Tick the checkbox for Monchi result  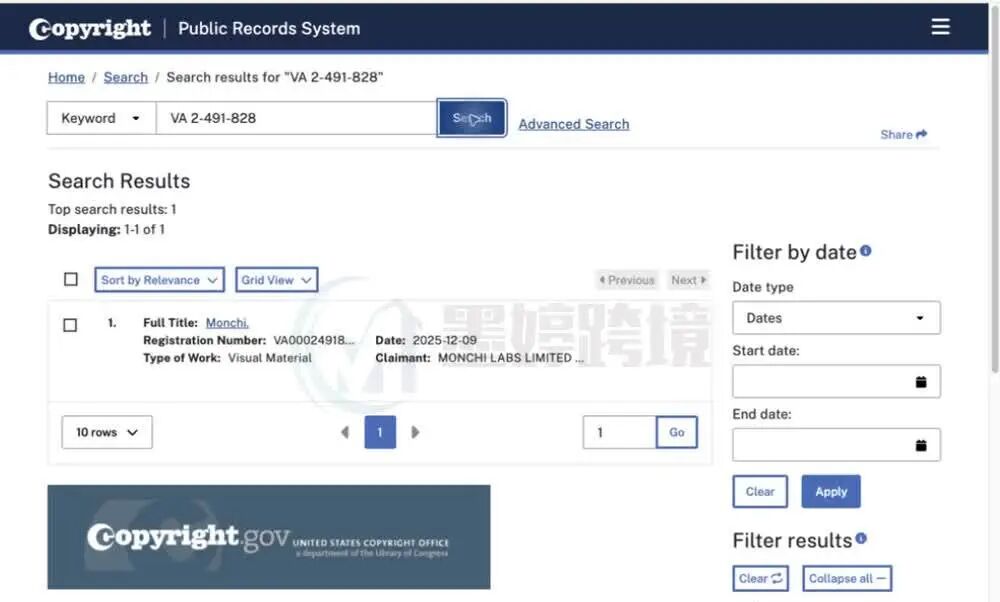70,325
